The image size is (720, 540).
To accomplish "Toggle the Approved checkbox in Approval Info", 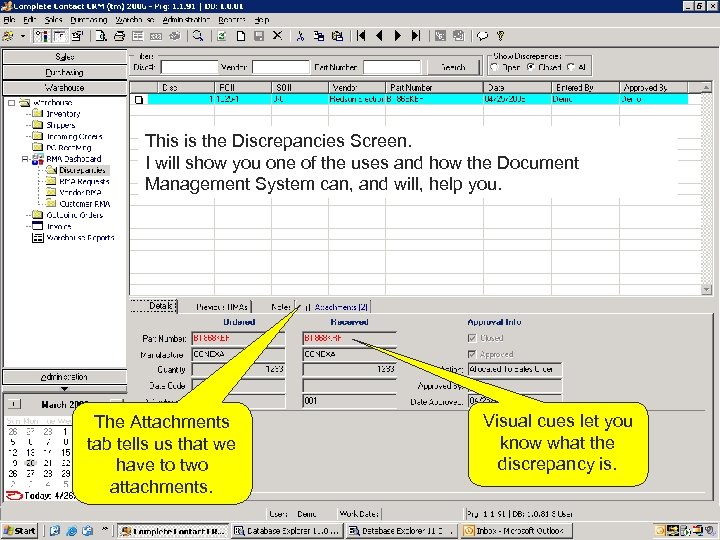I will pyautogui.click(x=472, y=354).
